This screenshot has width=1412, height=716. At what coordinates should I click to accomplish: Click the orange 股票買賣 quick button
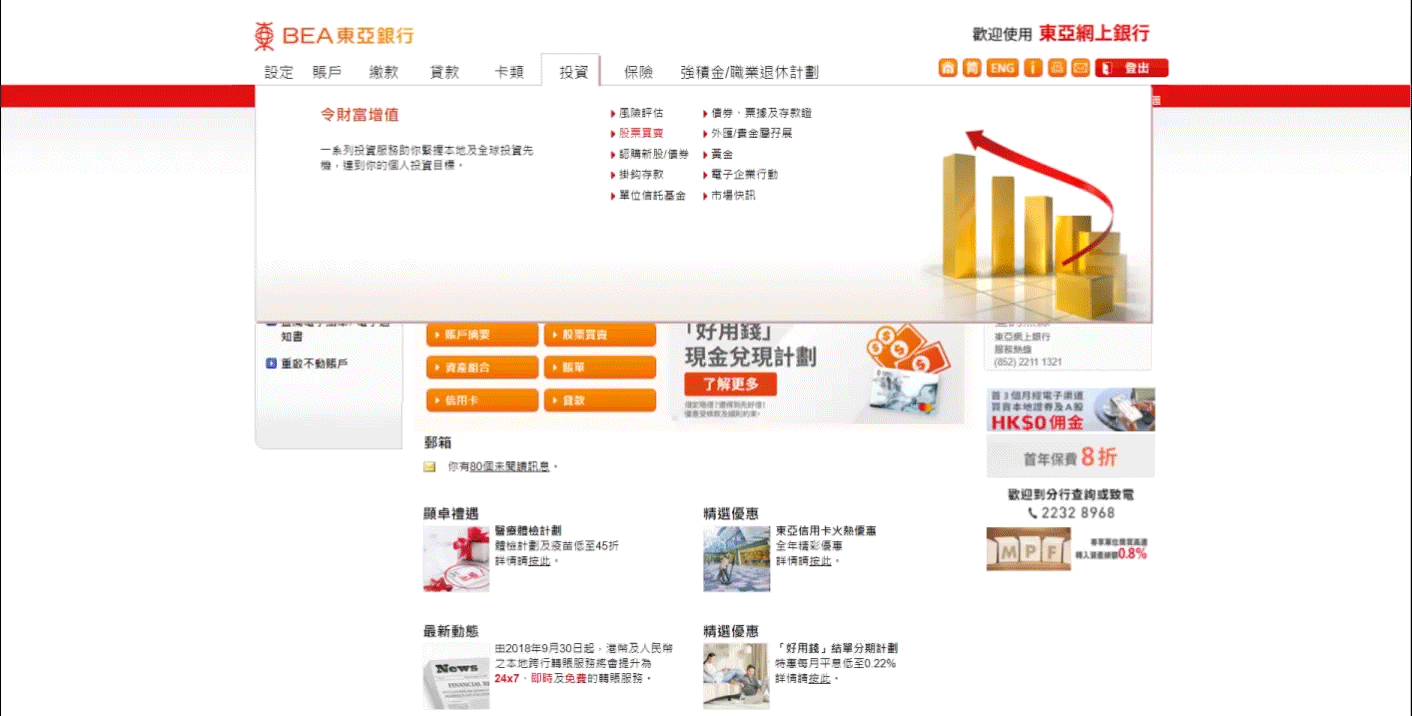coord(600,335)
